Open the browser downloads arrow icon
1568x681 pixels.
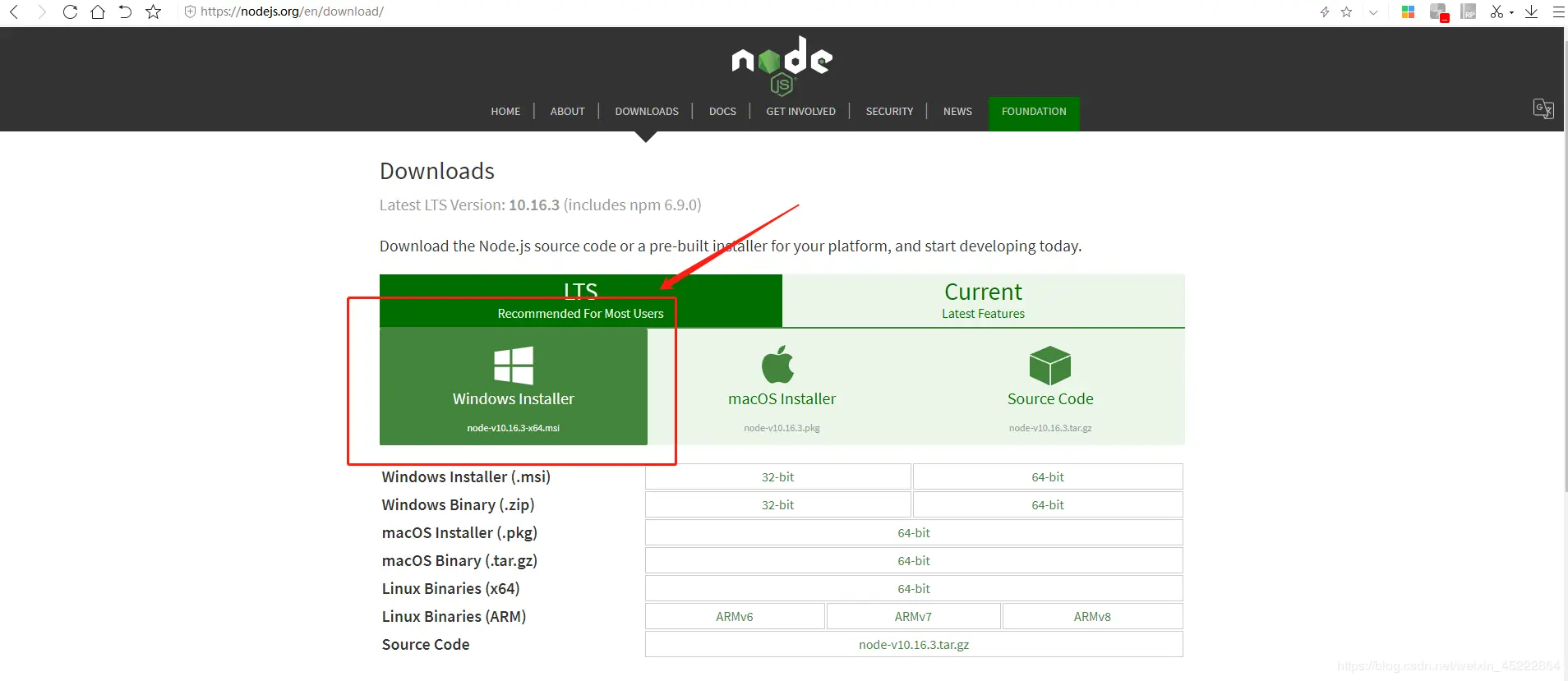click(1531, 12)
